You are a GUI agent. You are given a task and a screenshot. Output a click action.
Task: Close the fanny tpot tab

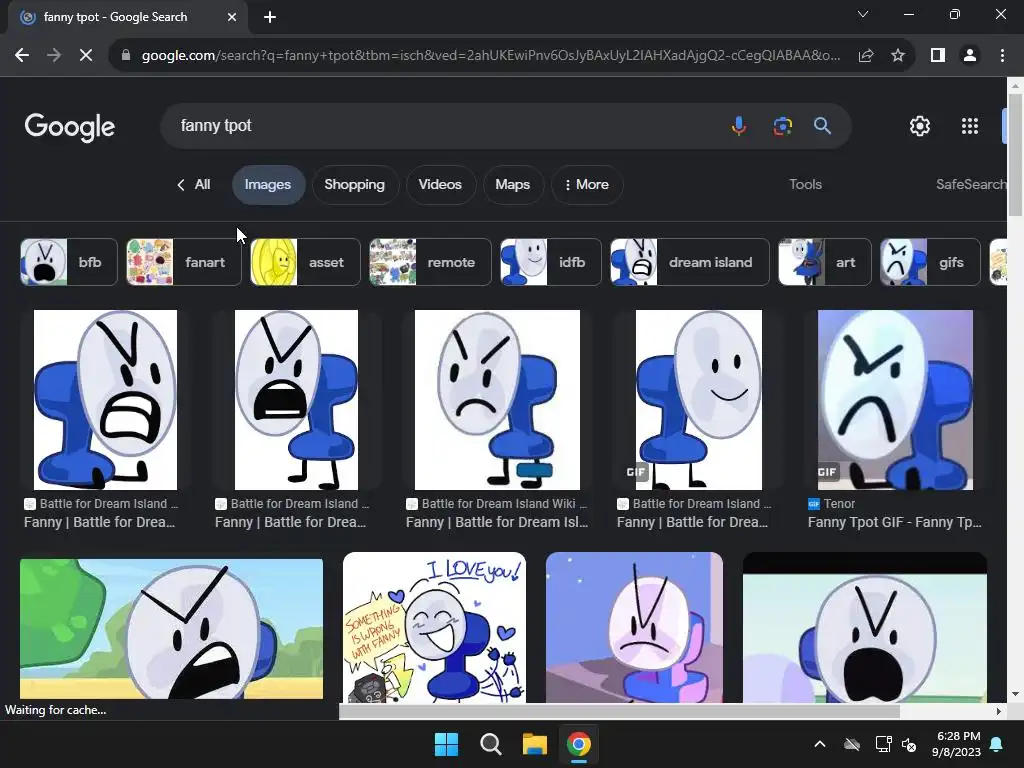[232, 17]
